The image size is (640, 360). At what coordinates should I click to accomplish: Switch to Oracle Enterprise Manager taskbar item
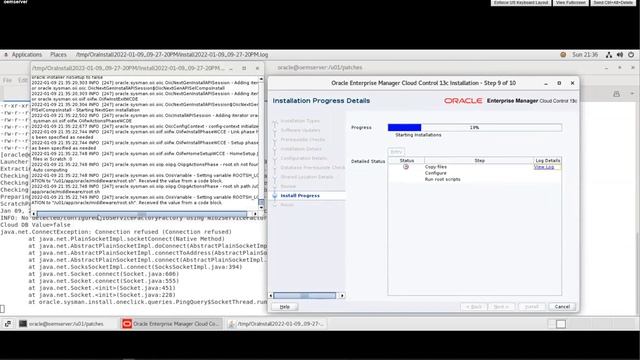(171, 324)
